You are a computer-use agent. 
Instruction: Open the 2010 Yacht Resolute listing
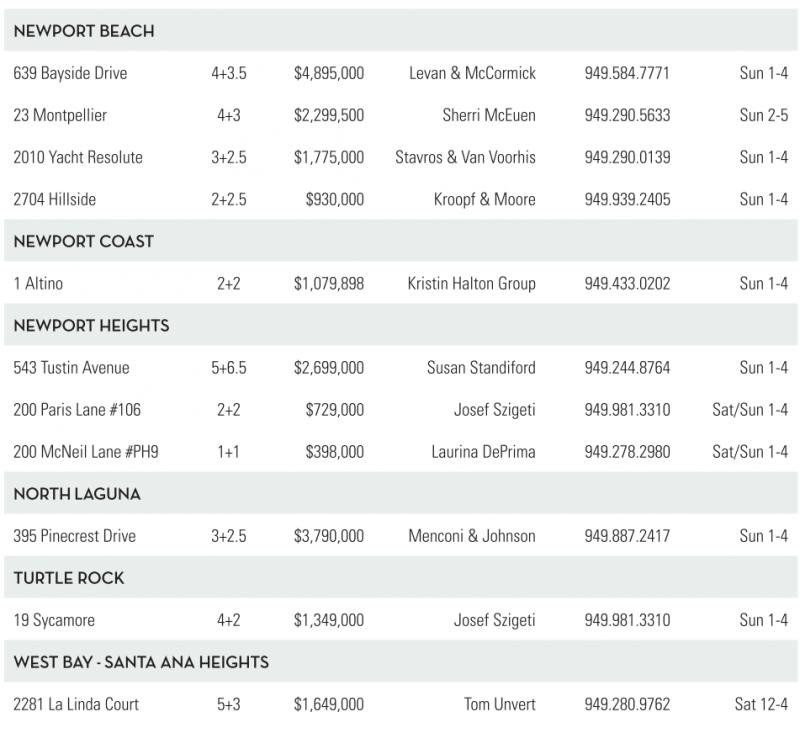(78, 157)
